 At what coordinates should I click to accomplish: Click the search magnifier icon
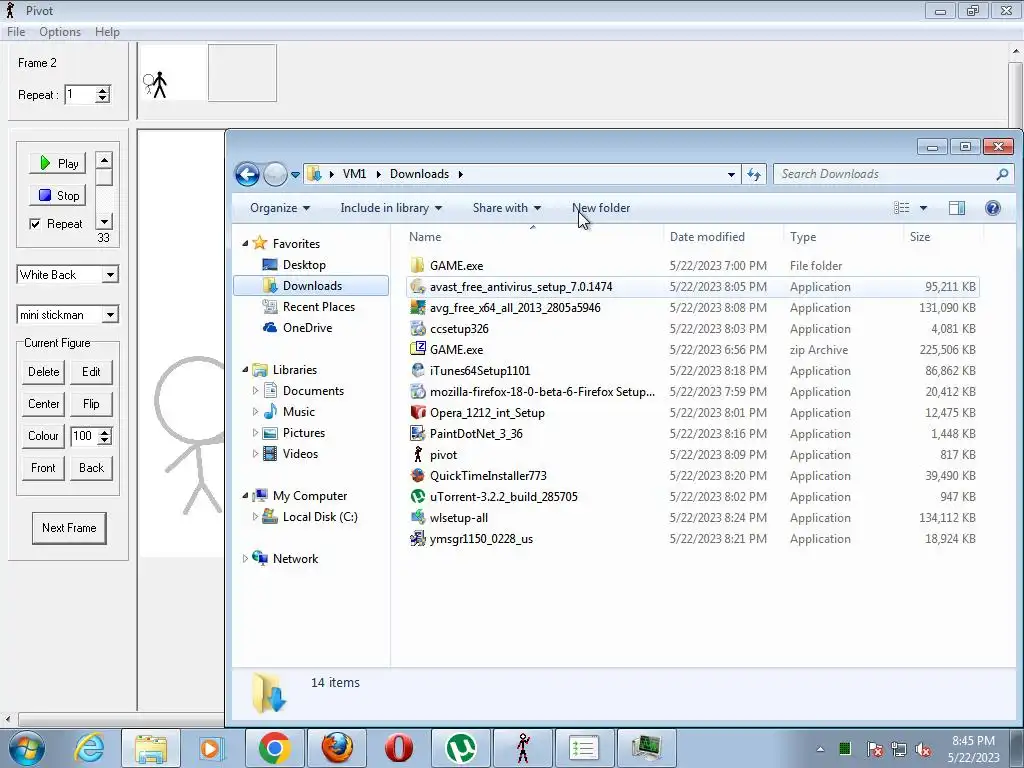tap(1002, 174)
